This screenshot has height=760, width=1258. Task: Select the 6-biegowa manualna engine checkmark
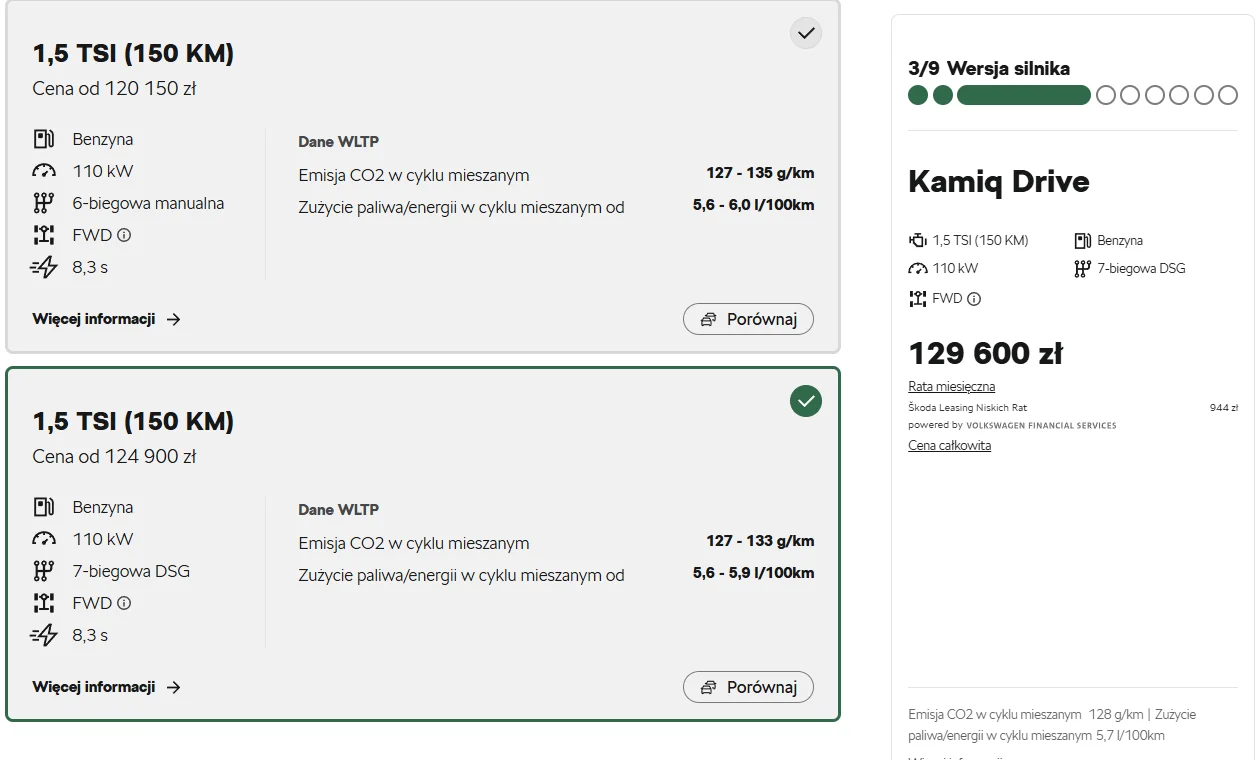pyautogui.click(x=806, y=33)
